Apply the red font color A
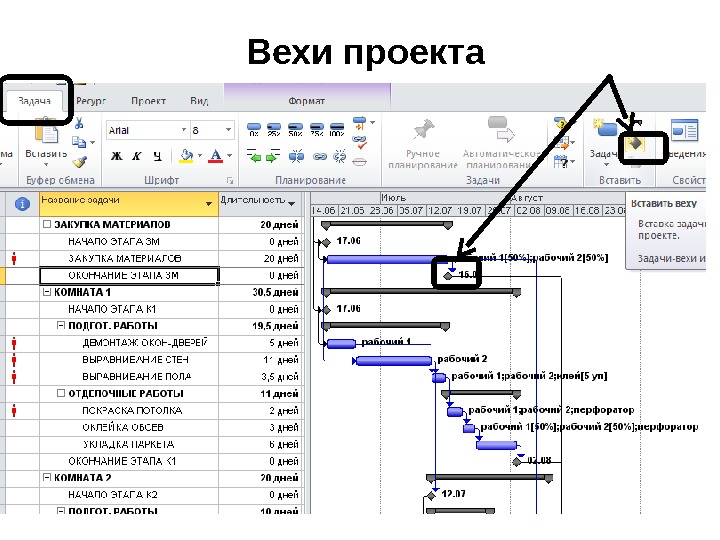Viewport: 720px width, 540px height. coord(215,156)
